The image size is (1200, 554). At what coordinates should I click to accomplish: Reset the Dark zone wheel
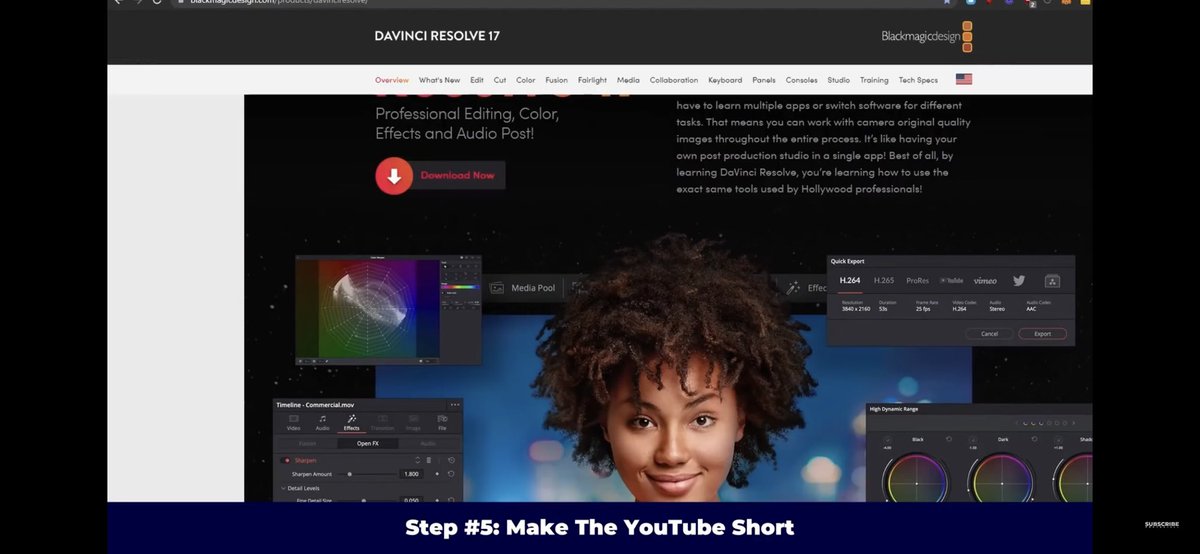tap(1034, 439)
